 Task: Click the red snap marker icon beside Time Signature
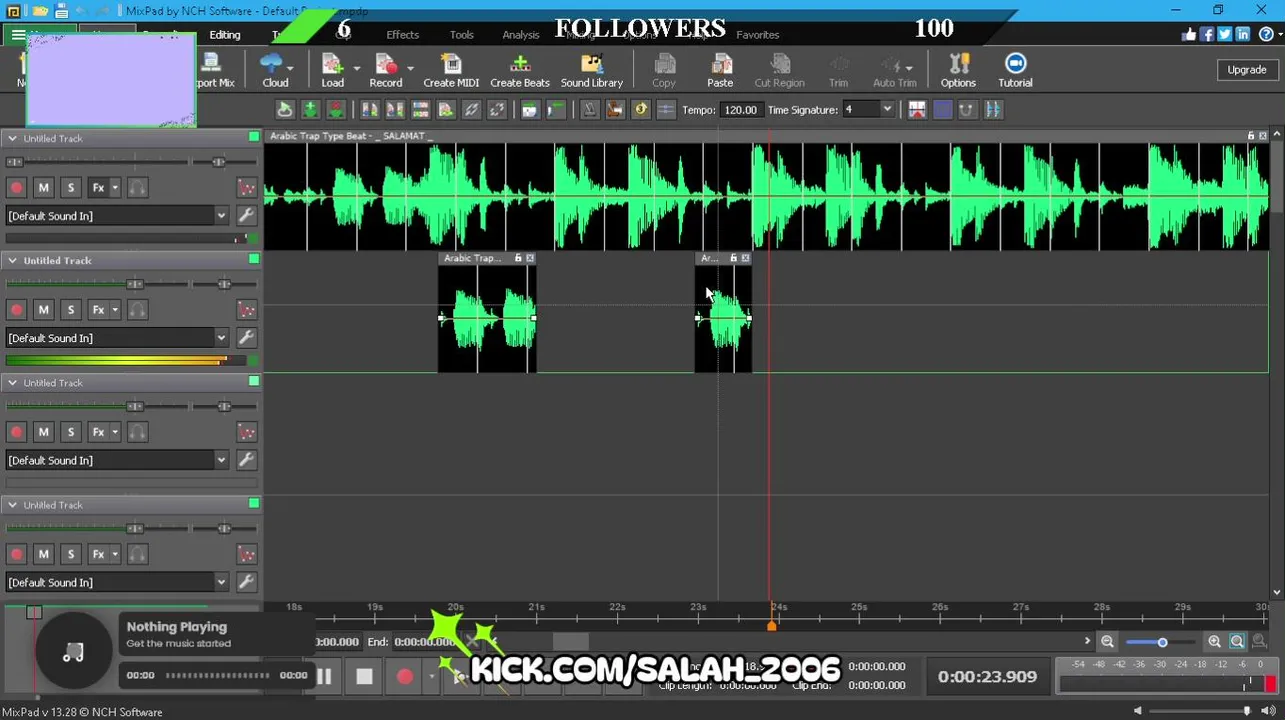[917, 110]
